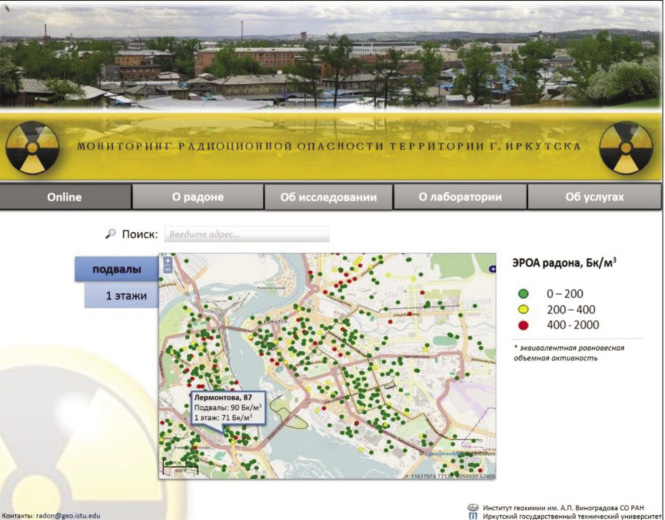Switch to Об исследовании tab
This screenshot has width=665, height=520.
328,197
